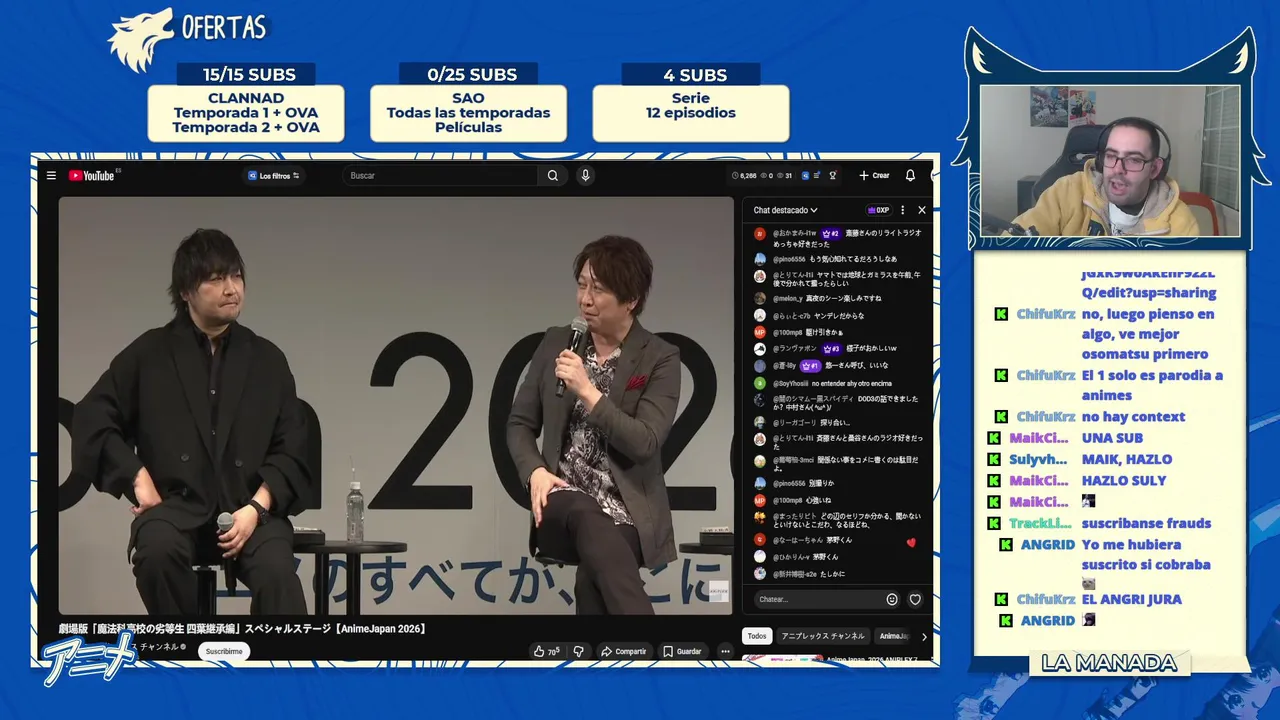Go to the YouTube home logo
Viewport: 1280px width, 720px height.
(92, 175)
